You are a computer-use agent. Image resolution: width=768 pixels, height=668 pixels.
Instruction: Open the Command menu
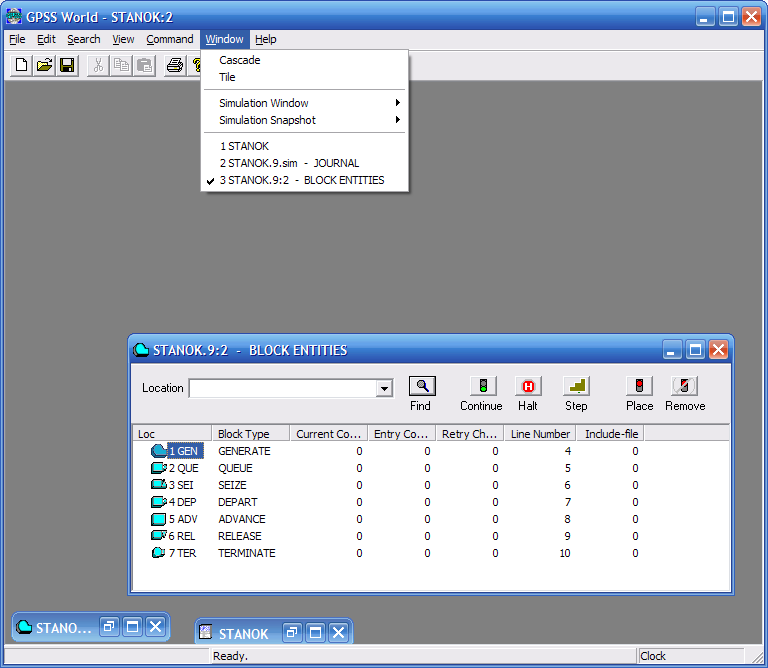tap(169, 39)
